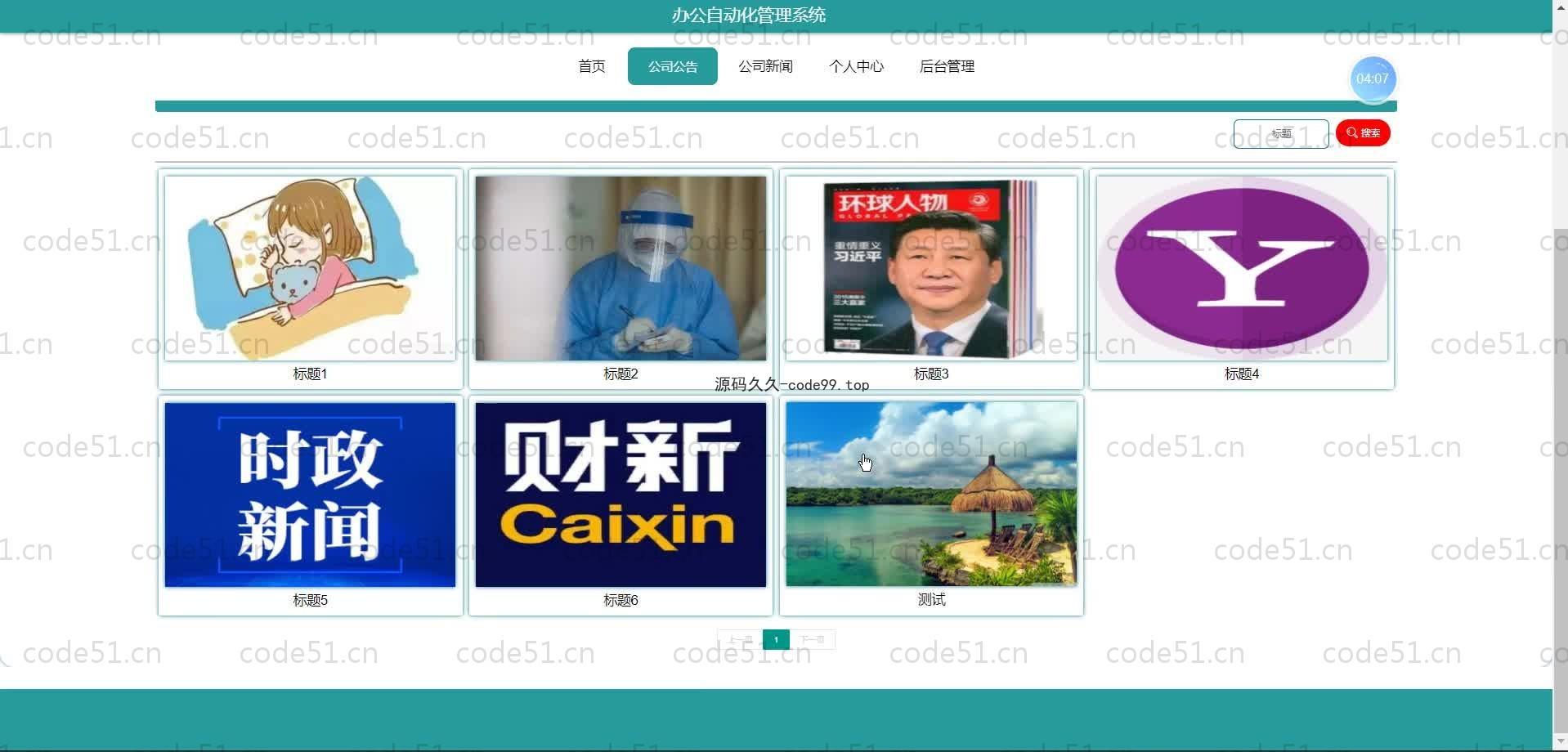Image resolution: width=1568 pixels, height=752 pixels.
Task: Open the 环球人物 magazine cover image
Action: (931, 268)
